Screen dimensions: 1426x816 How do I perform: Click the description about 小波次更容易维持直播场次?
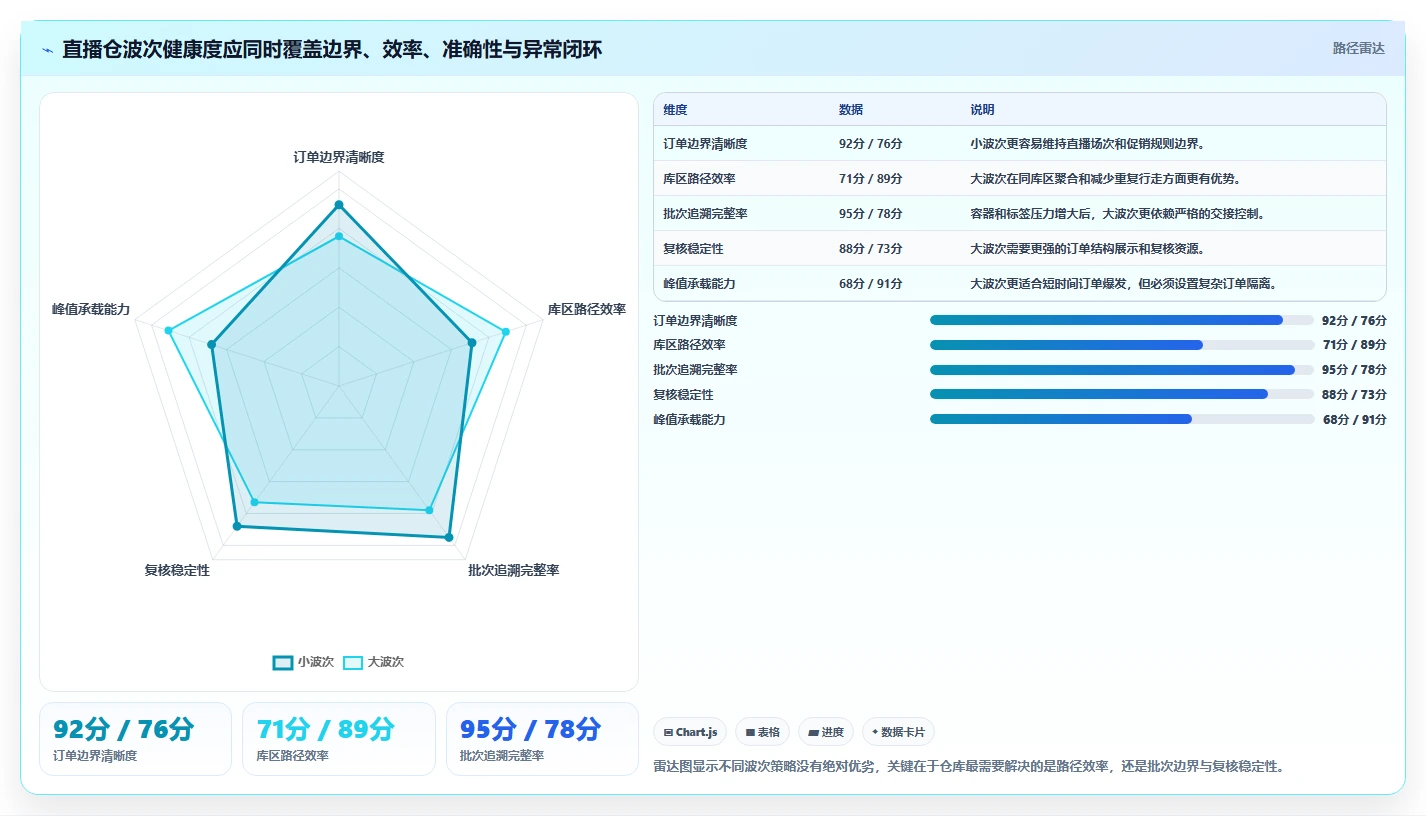[1088, 144]
